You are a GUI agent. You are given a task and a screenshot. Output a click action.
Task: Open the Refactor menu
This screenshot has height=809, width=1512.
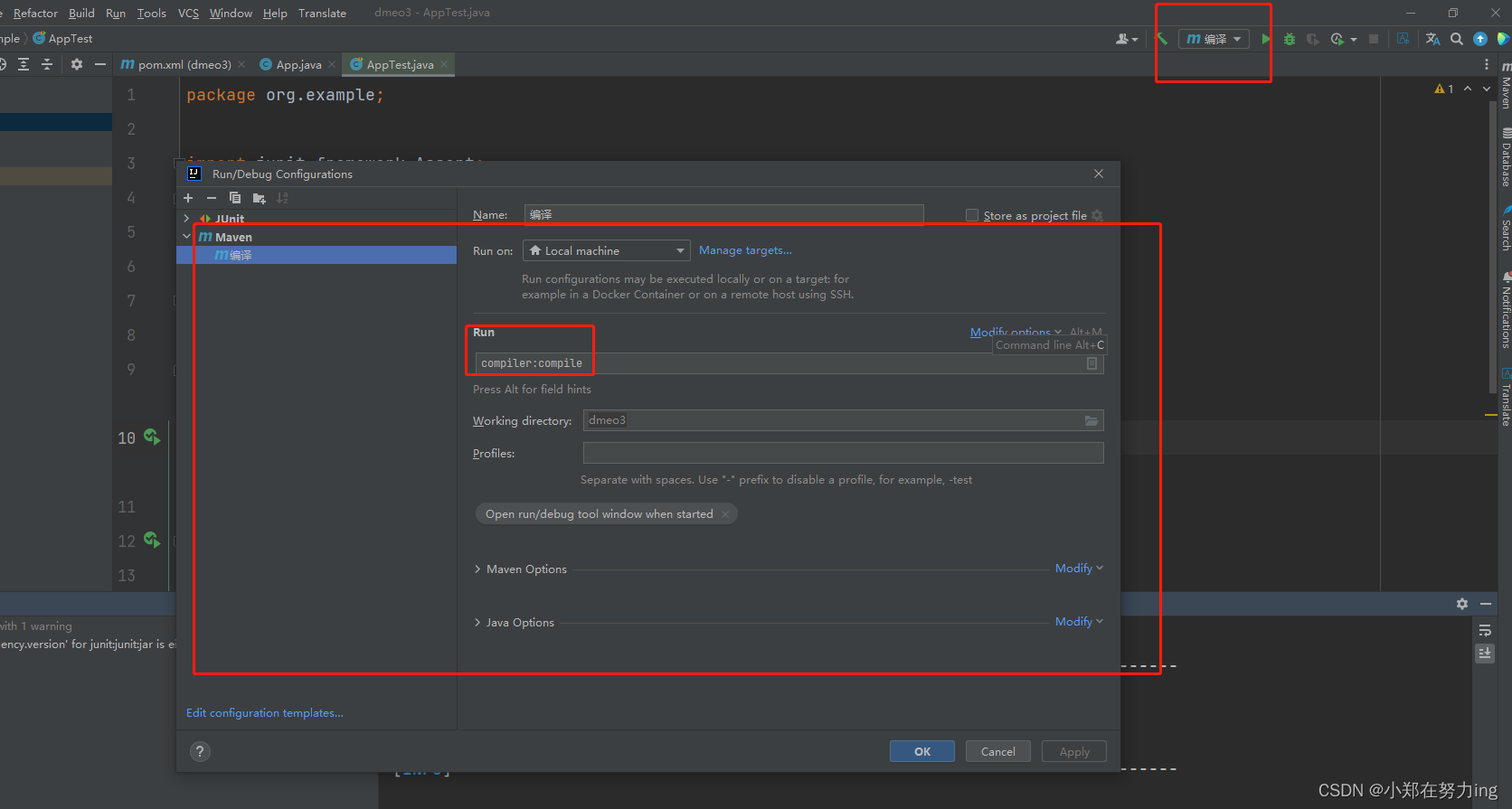(35, 13)
